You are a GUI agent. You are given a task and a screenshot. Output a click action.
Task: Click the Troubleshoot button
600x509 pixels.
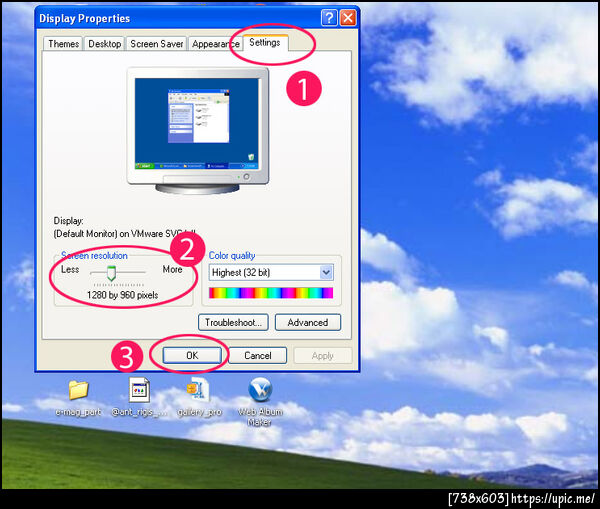233,323
